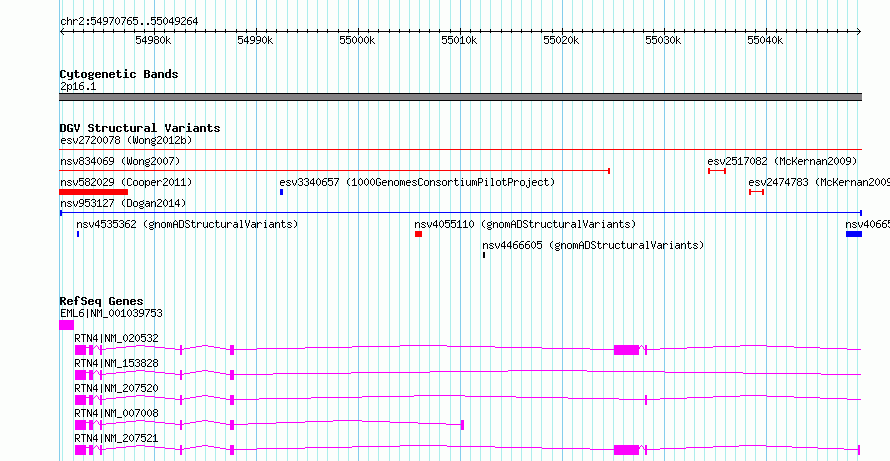Click the small blue esv3340657 variant marker
Screen dimensions: 890x461
[281, 192]
